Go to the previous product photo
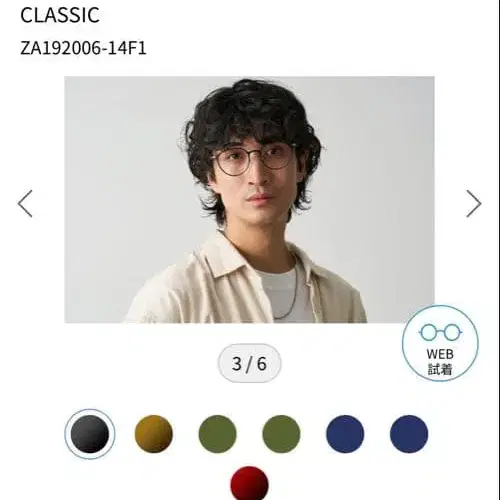The width and height of the screenshot is (500, 500). coord(25,204)
